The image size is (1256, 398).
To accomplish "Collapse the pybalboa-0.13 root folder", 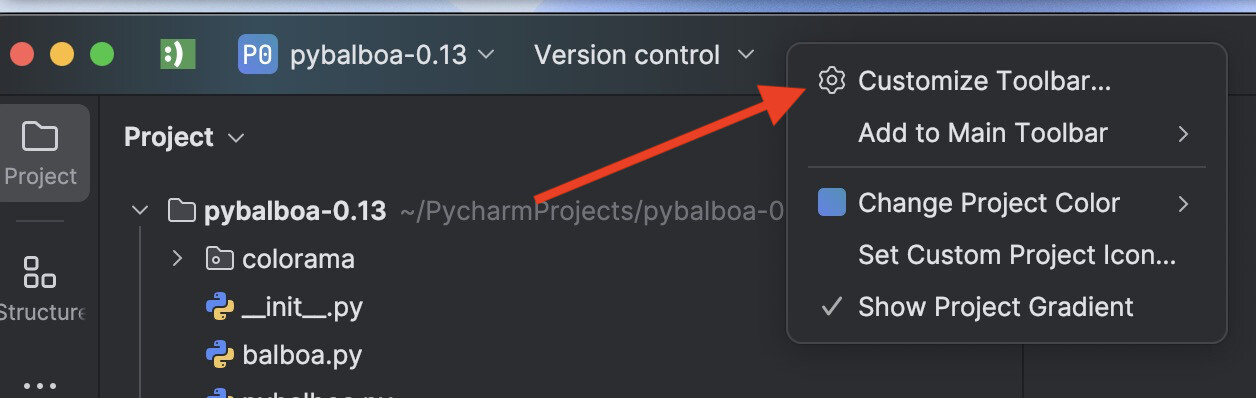I will click(140, 211).
